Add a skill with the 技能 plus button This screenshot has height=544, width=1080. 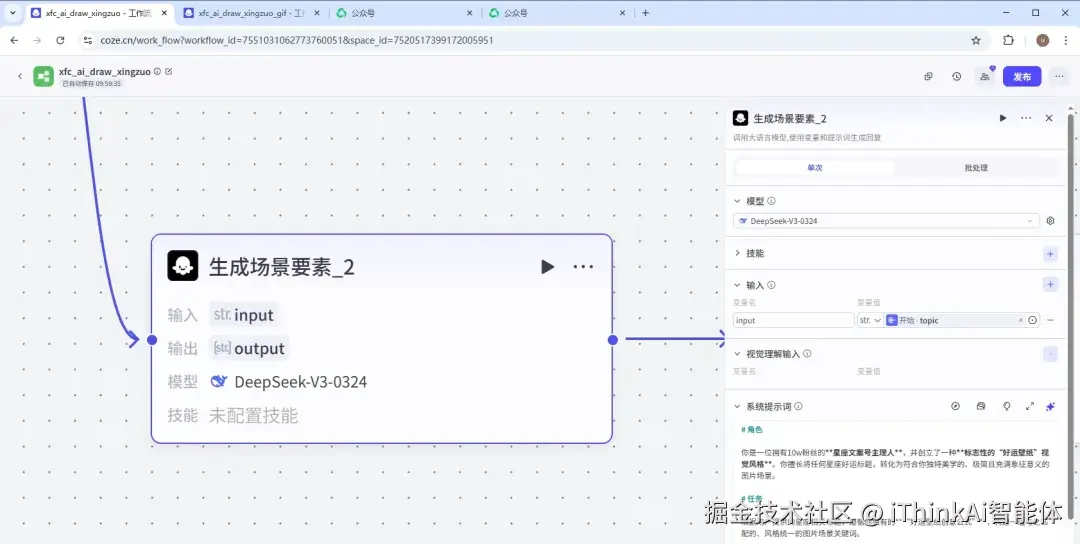(x=1050, y=254)
